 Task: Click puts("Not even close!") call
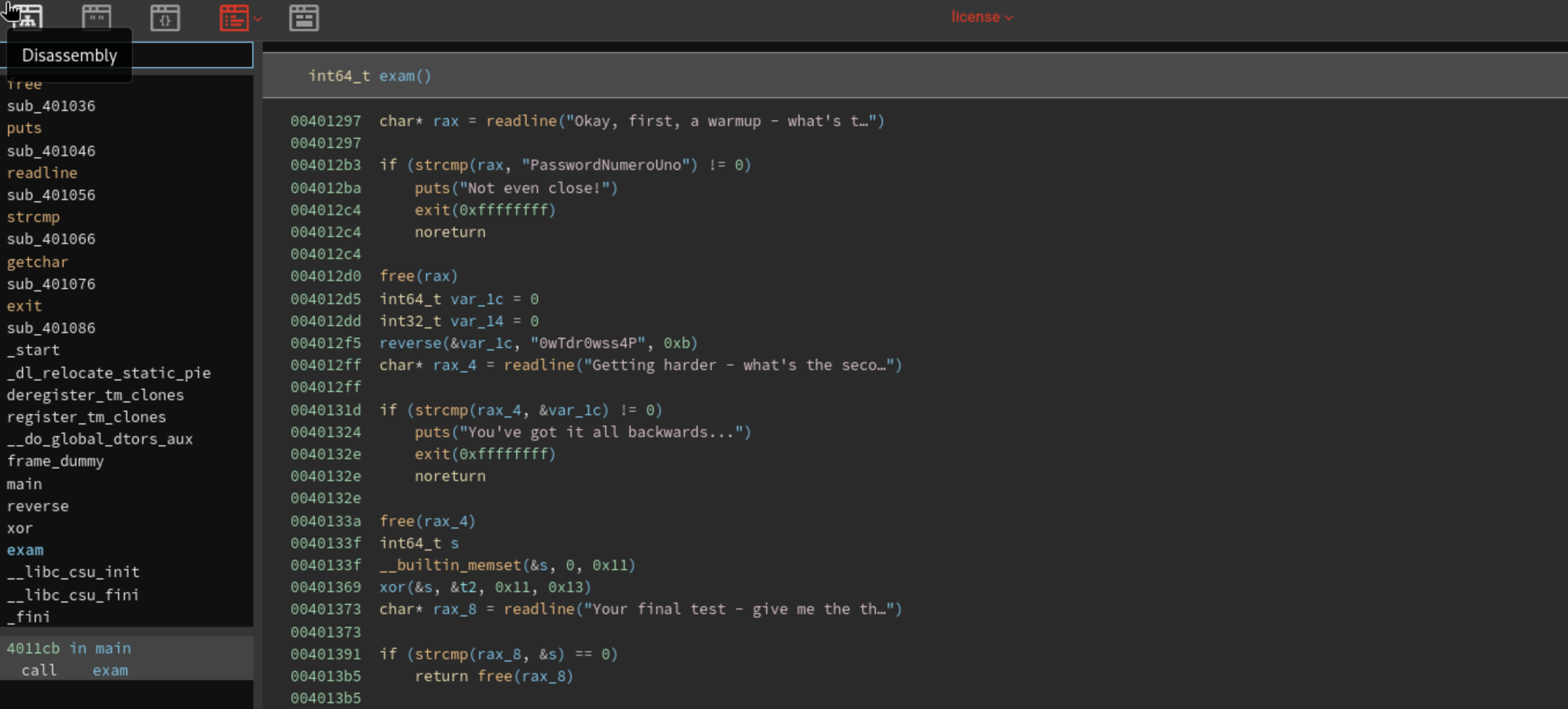click(x=516, y=188)
